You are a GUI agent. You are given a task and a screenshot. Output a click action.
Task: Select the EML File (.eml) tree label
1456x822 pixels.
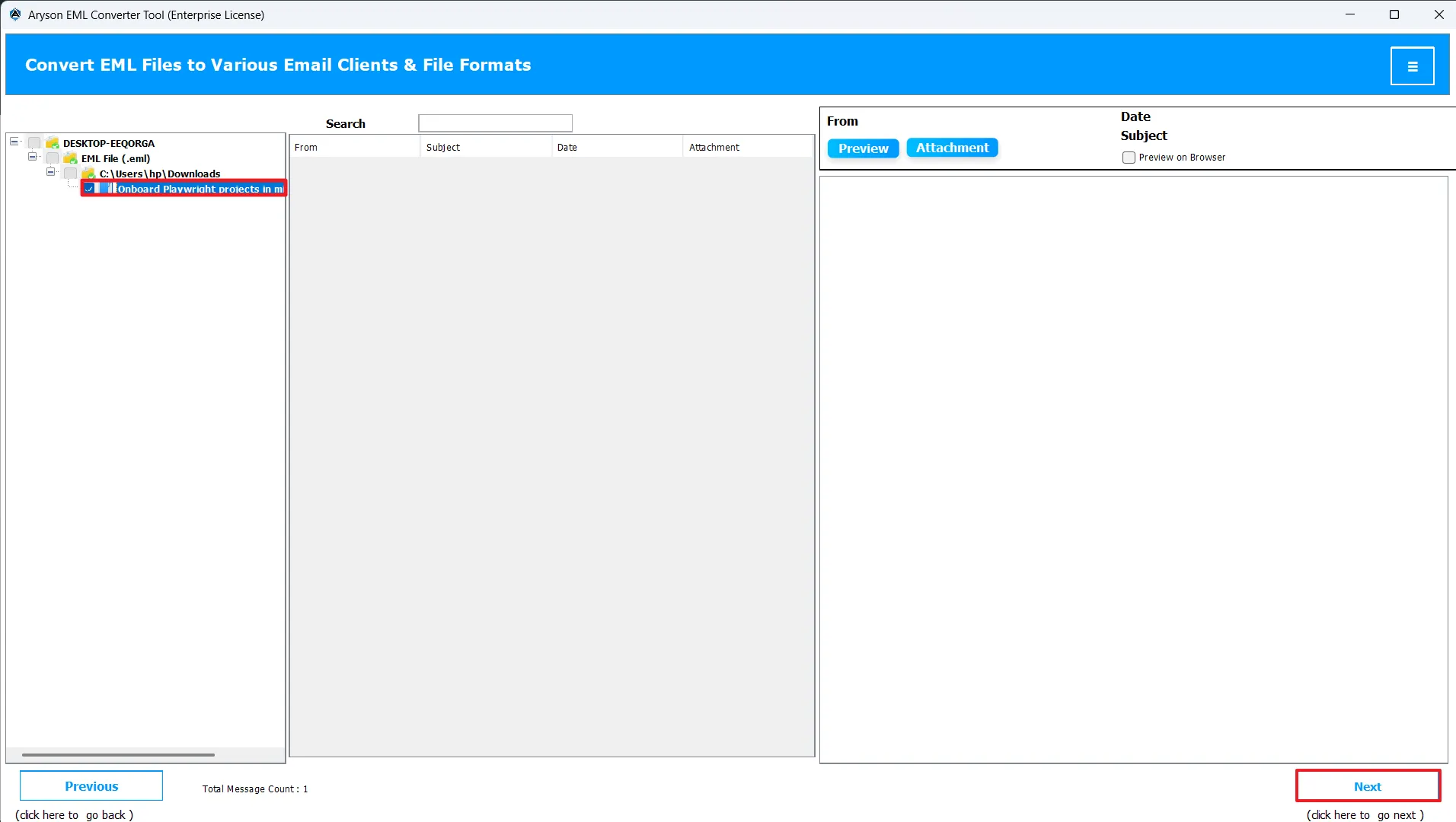(x=116, y=158)
